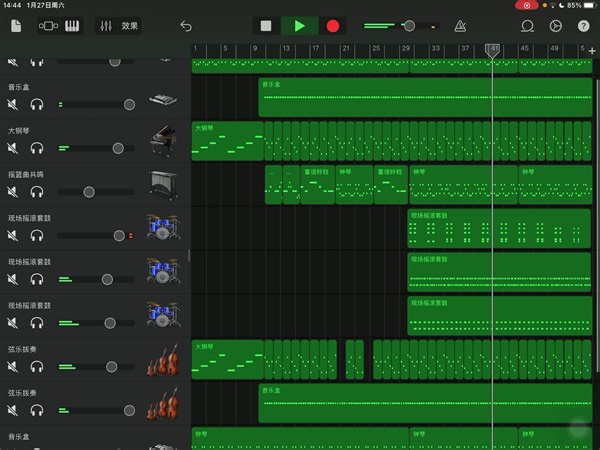Select the 摇篮曲共鸣 vibraphone instrument icon

pos(163,185)
